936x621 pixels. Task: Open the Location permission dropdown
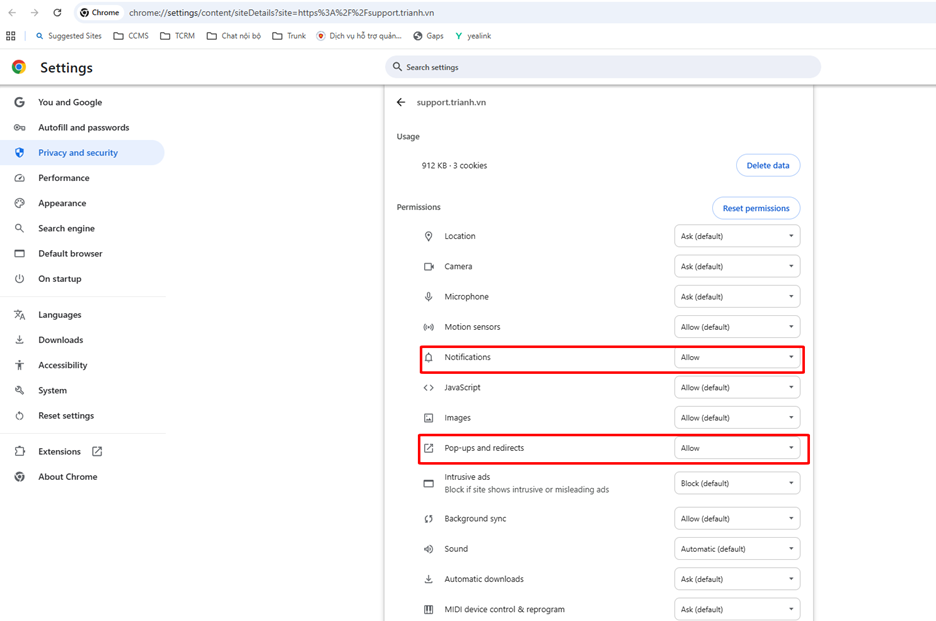737,236
